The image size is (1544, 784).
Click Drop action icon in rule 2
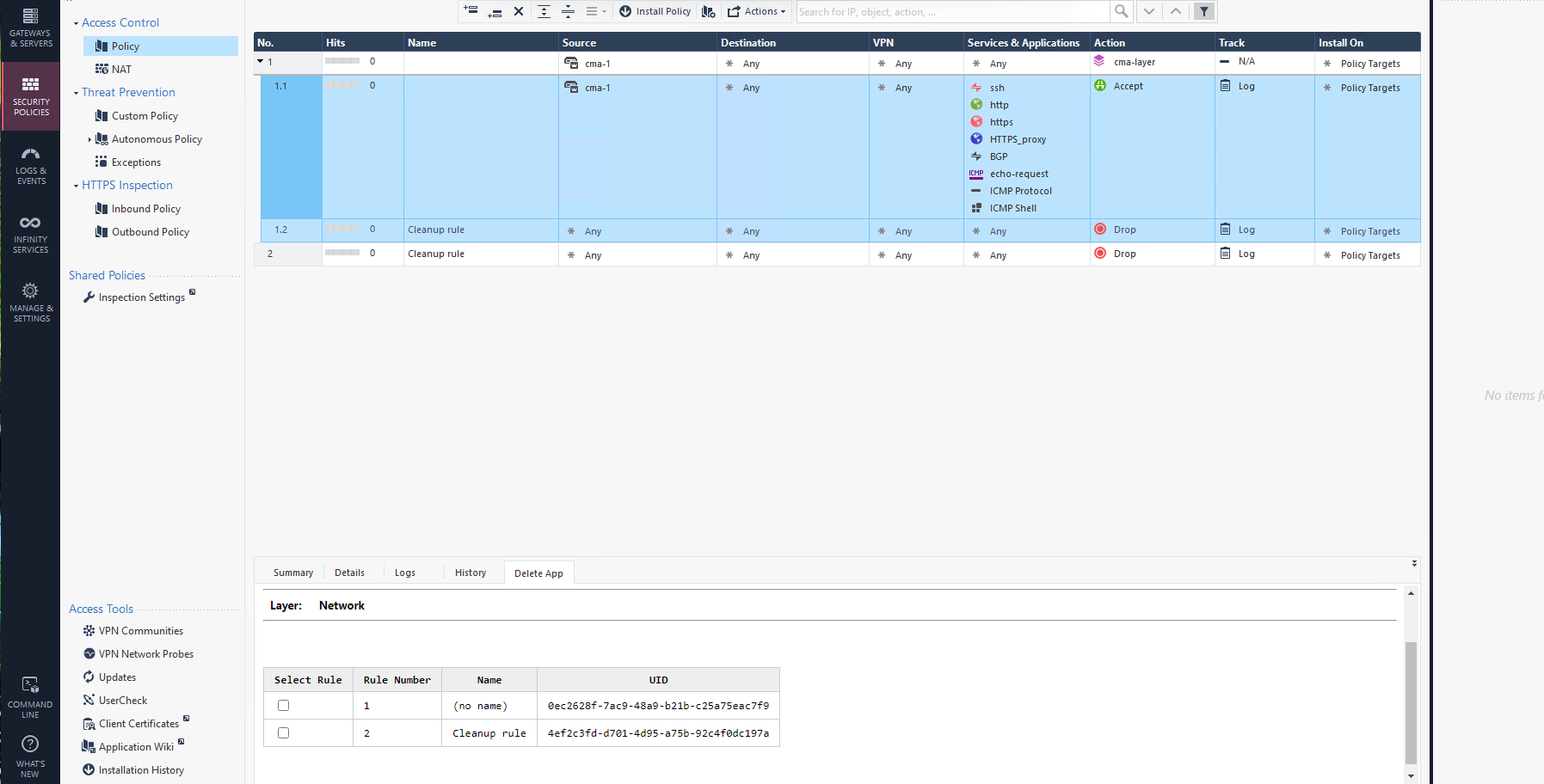(1100, 253)
